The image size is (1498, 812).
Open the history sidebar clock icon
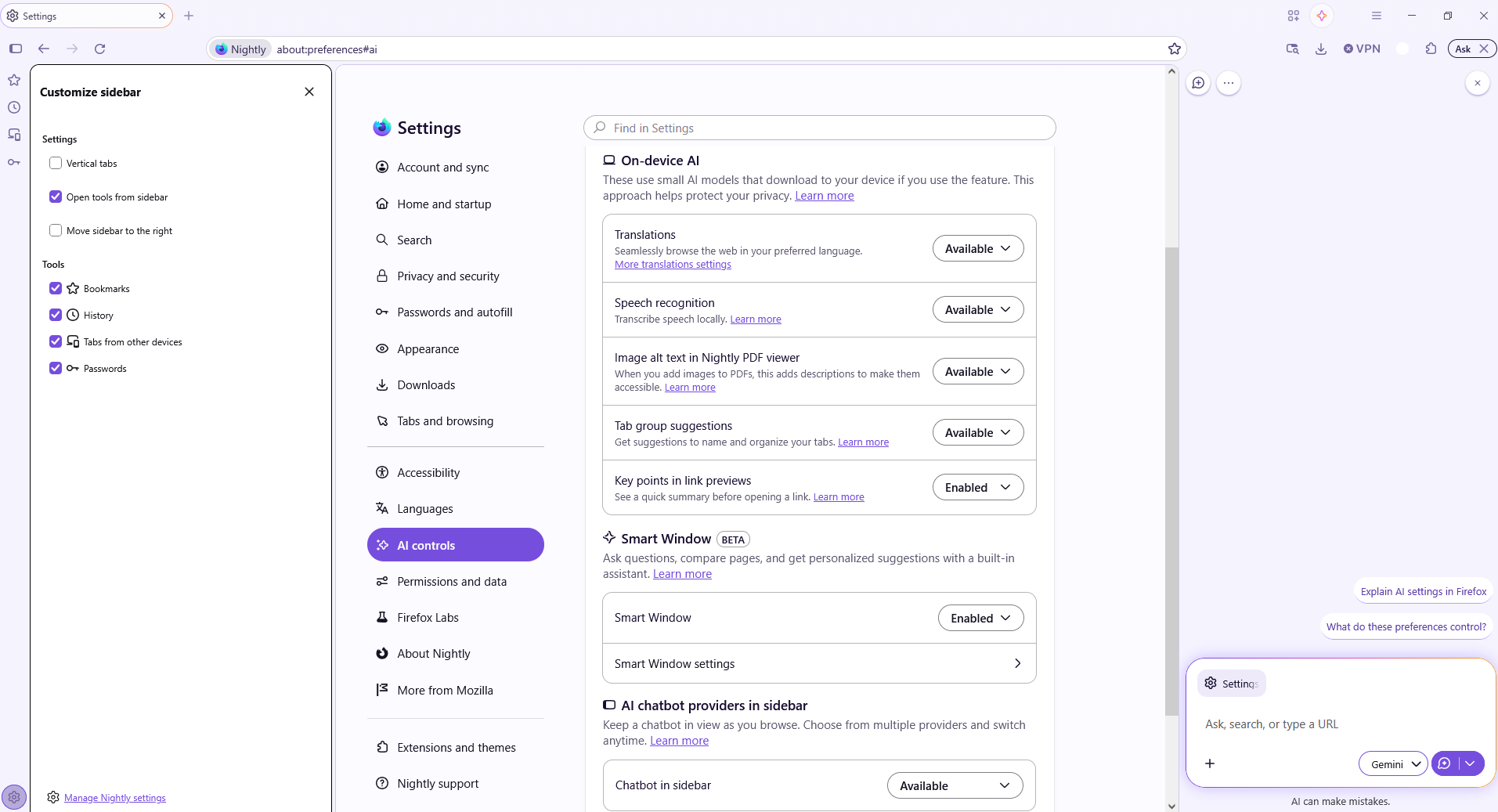pos(14,107)
